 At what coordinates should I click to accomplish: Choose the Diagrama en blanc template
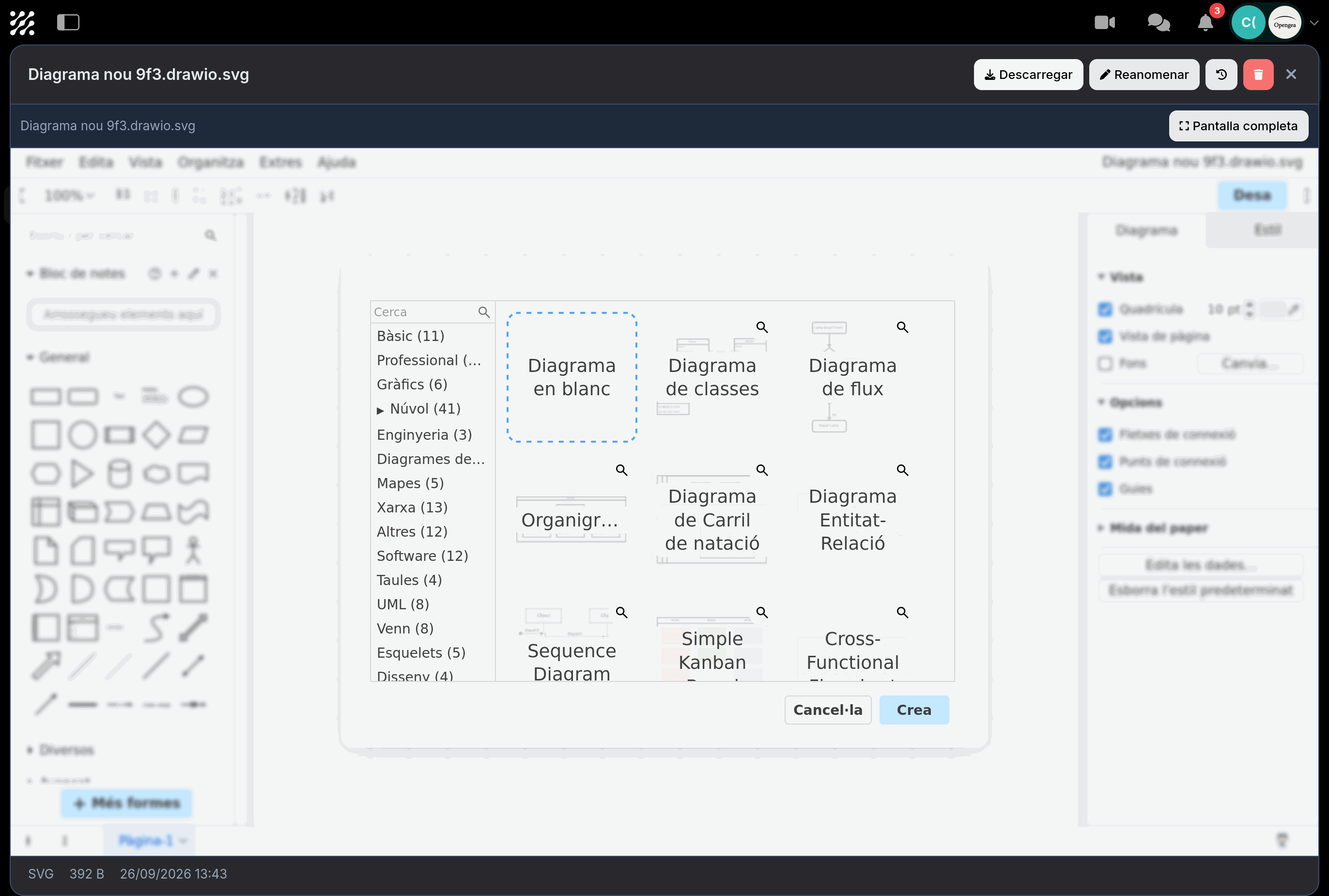(x=572, y=377)
